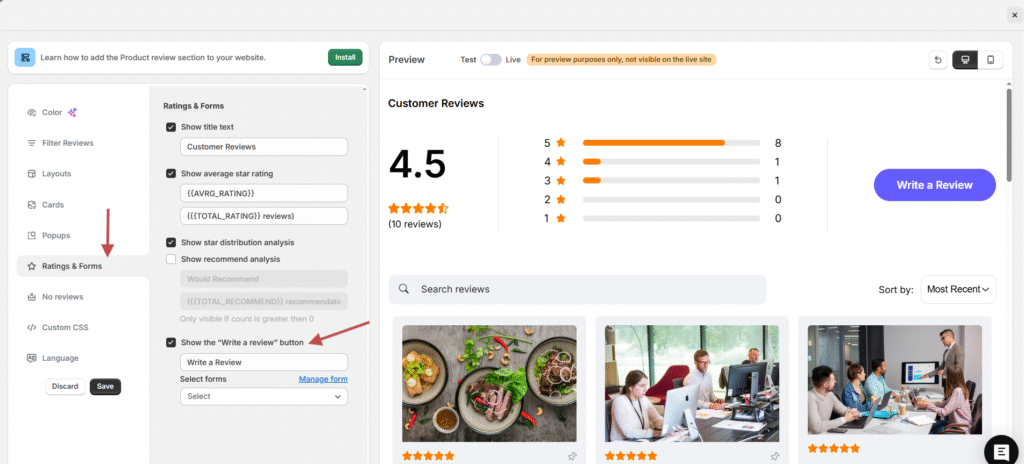Uncheck Show star distribution analysis
This screenshot has height=464, width=1024.
[x=171, y=242]
